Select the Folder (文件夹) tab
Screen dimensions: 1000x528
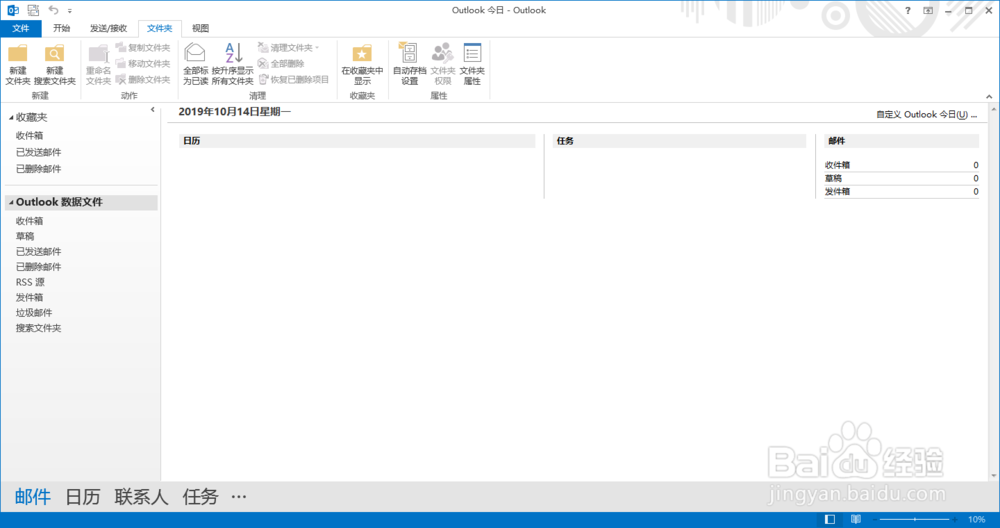pos(159,28)
